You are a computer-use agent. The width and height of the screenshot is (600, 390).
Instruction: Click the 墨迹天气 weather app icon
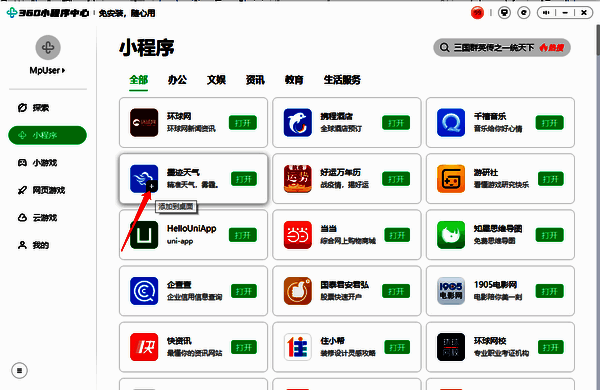144,179
